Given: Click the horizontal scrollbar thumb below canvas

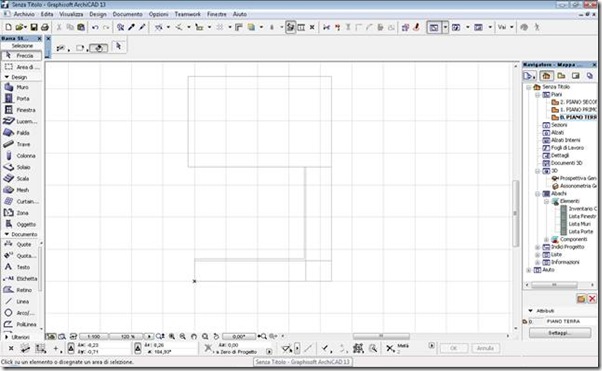Looking at the screenshot, I should tap(381, 336).
